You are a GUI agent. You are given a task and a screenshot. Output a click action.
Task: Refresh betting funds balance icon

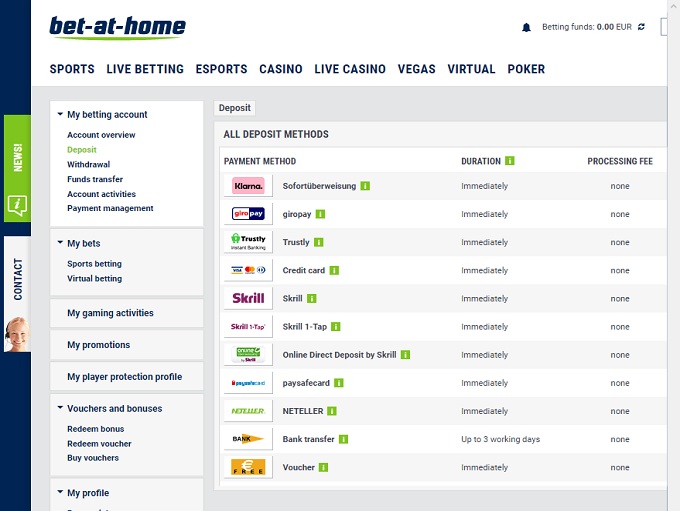pos(641,27)
